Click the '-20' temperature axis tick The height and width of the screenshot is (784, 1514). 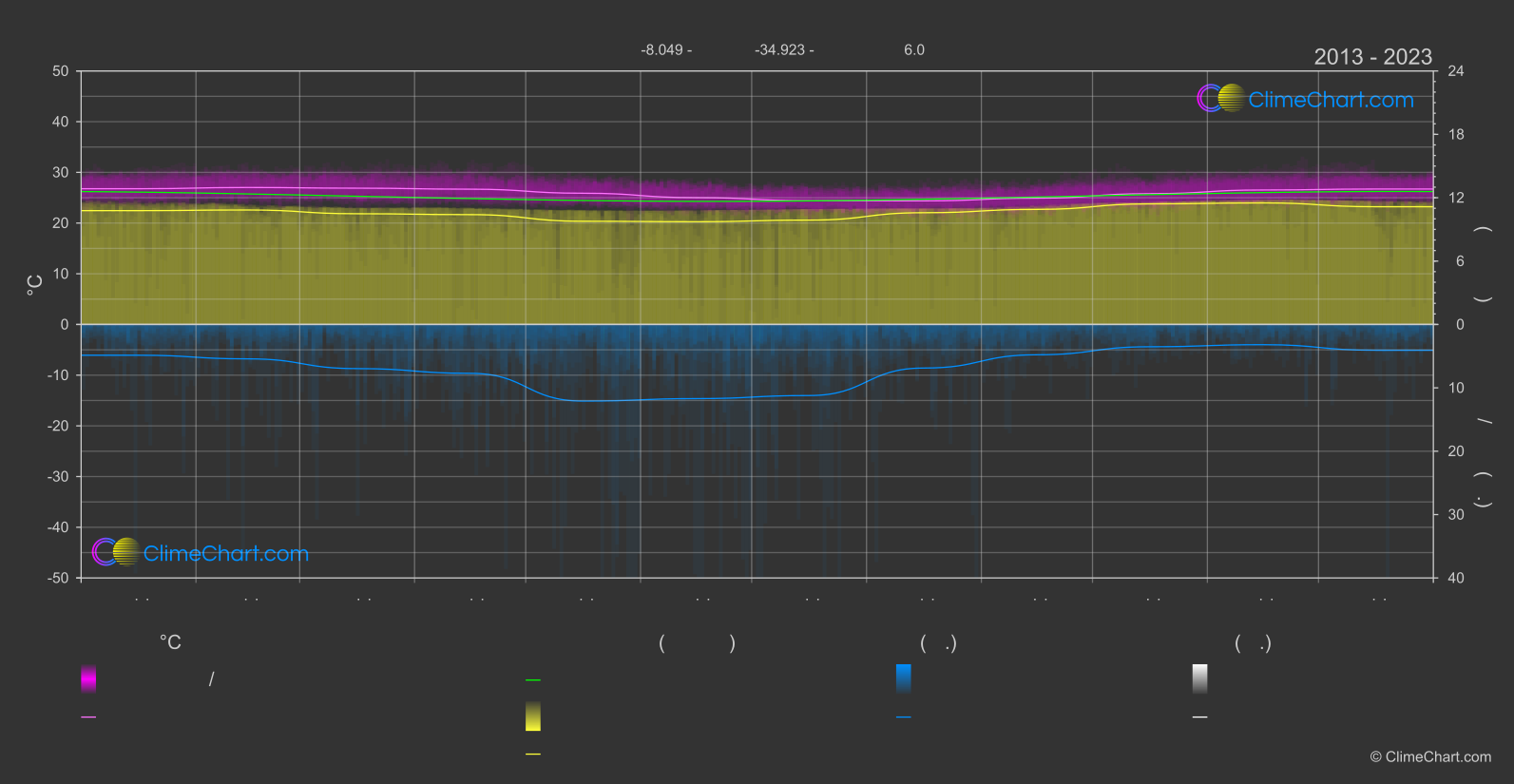click(59, 426)
